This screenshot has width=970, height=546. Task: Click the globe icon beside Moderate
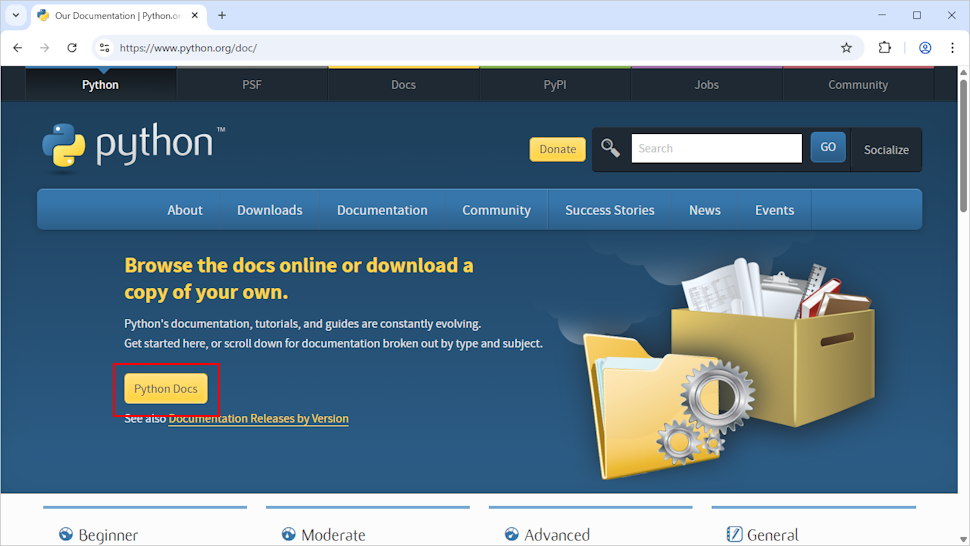288,534
